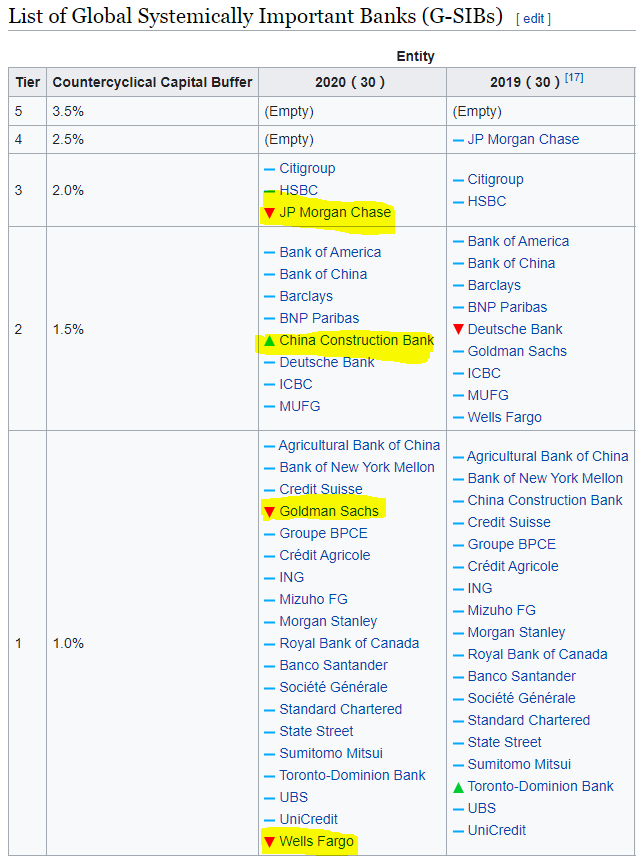This screenshot has width=636, height=856.
Task: Open Credit Suisse in 2019 column
Action: point(509,522)
